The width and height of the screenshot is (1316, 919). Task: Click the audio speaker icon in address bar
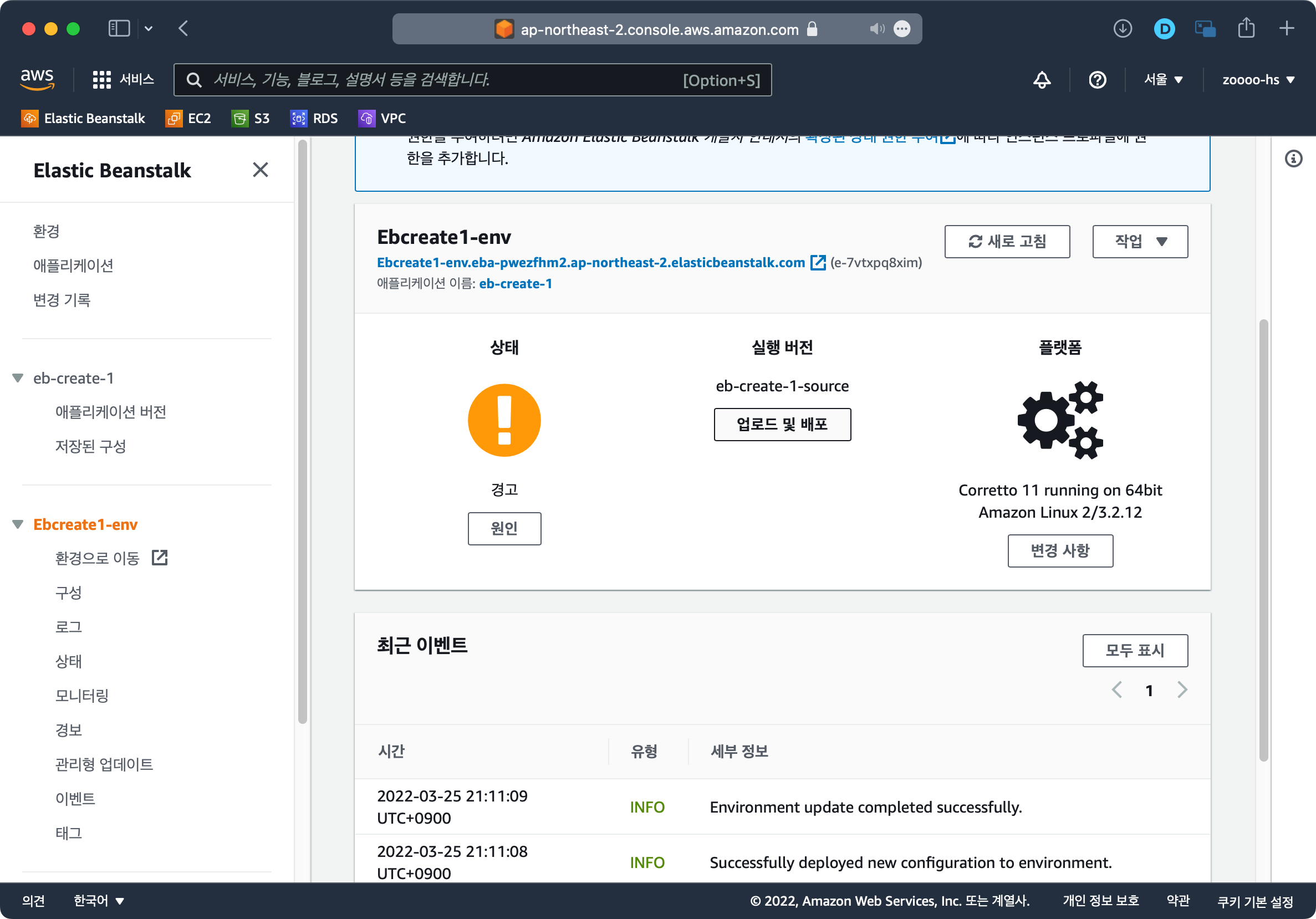876,29
